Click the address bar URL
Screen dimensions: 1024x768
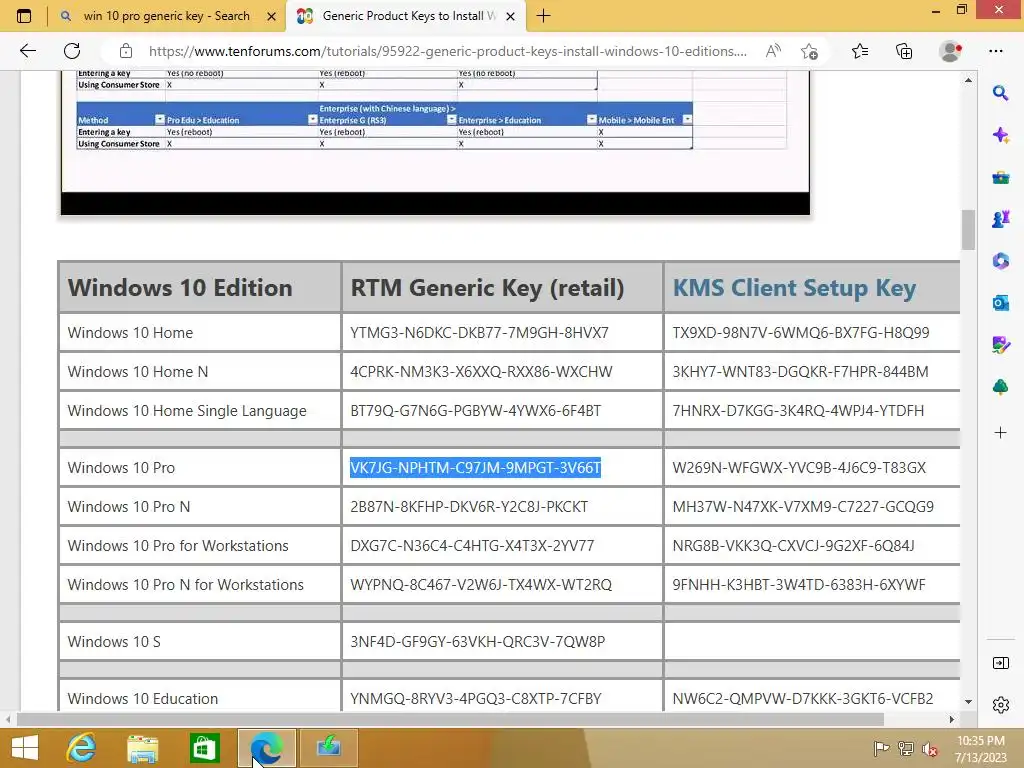coord(447,51)
